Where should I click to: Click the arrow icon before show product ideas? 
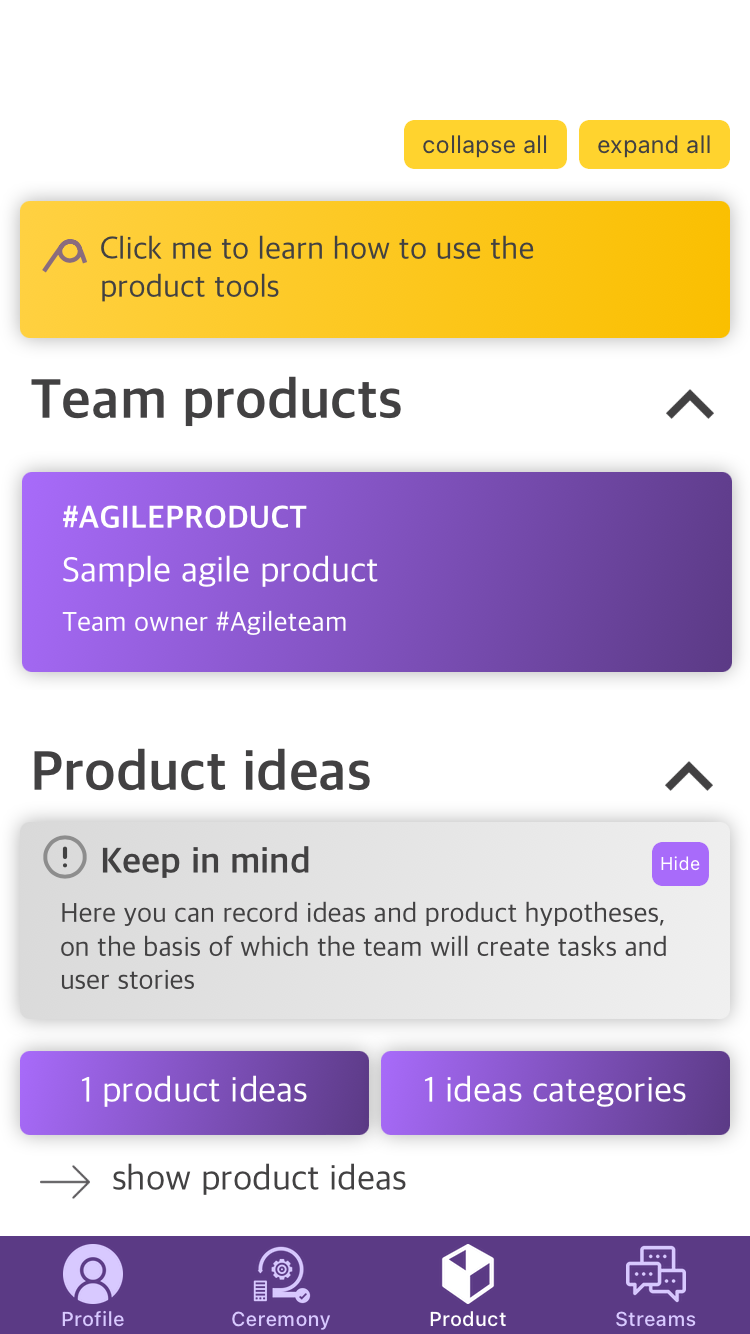point(65,1182)
